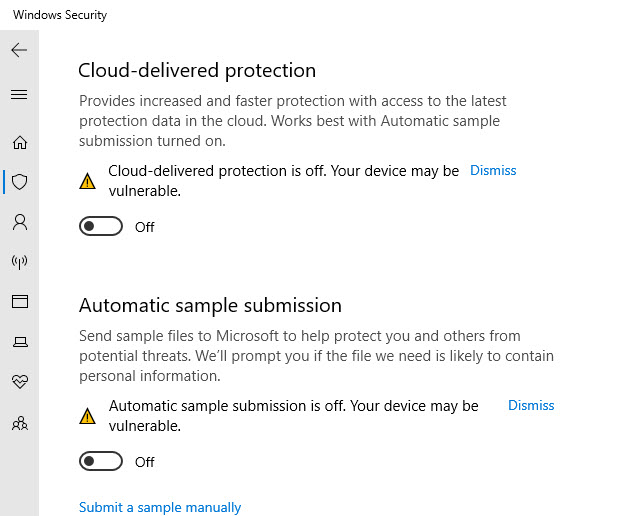
Task: Turn on Cloud-delivered protection toggle
Action: coord(101,227)
